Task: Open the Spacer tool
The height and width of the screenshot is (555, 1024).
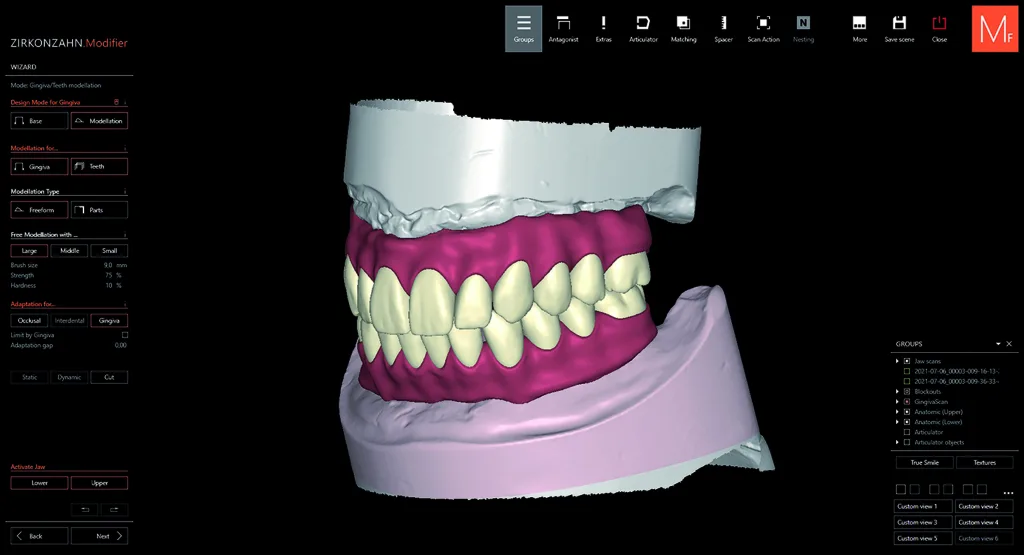Action: coord(723,29)
